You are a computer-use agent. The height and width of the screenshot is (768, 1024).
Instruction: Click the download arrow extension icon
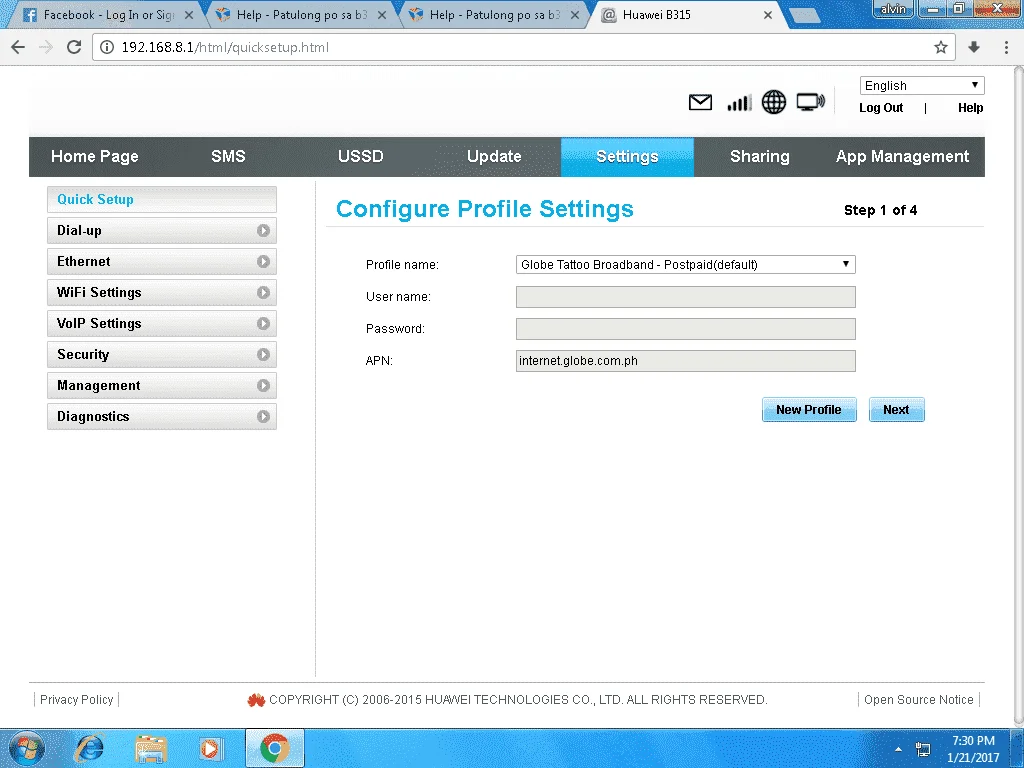tap(974, 47)
